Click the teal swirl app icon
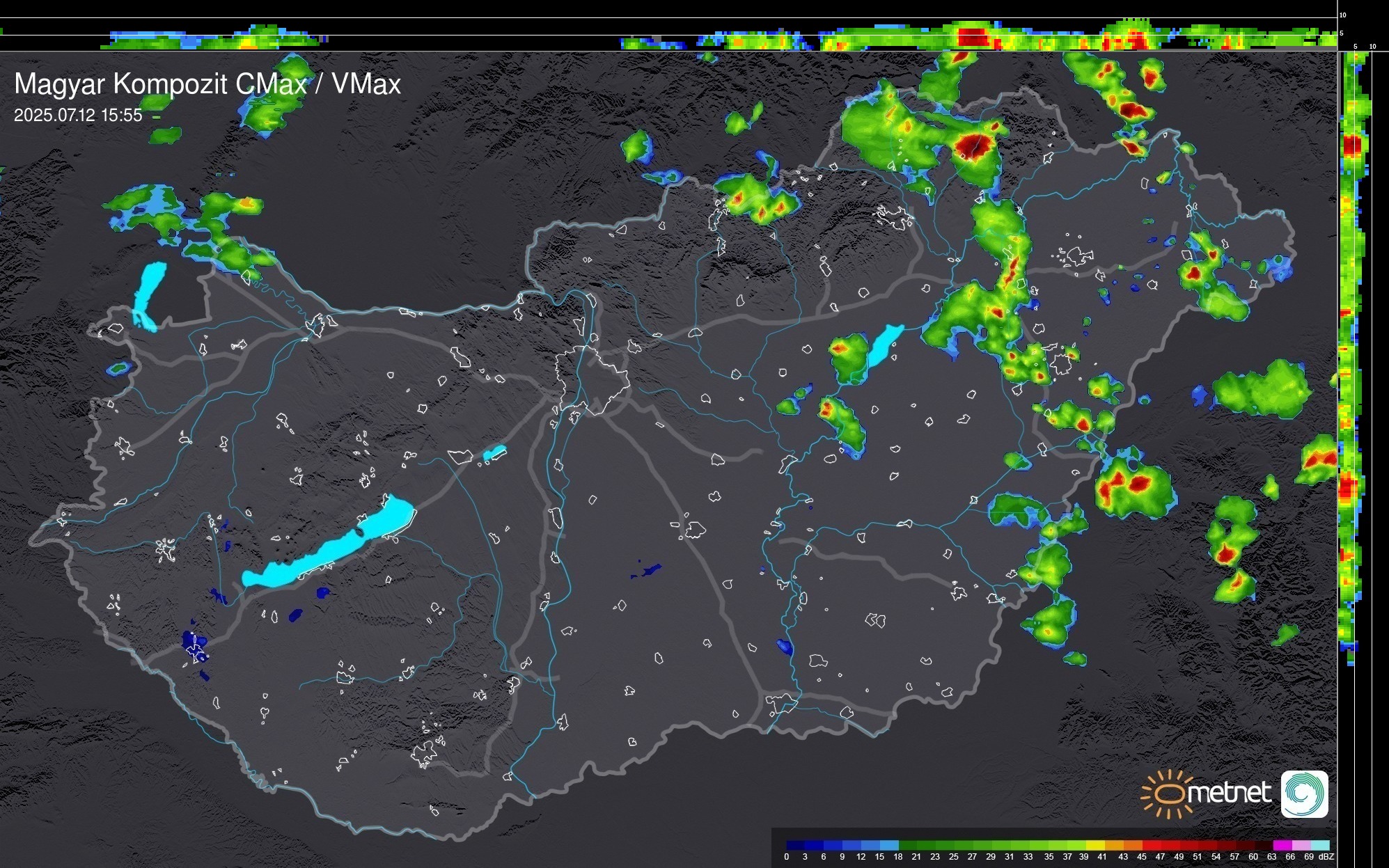The image size is (1389, 868). coord(1304,794)
